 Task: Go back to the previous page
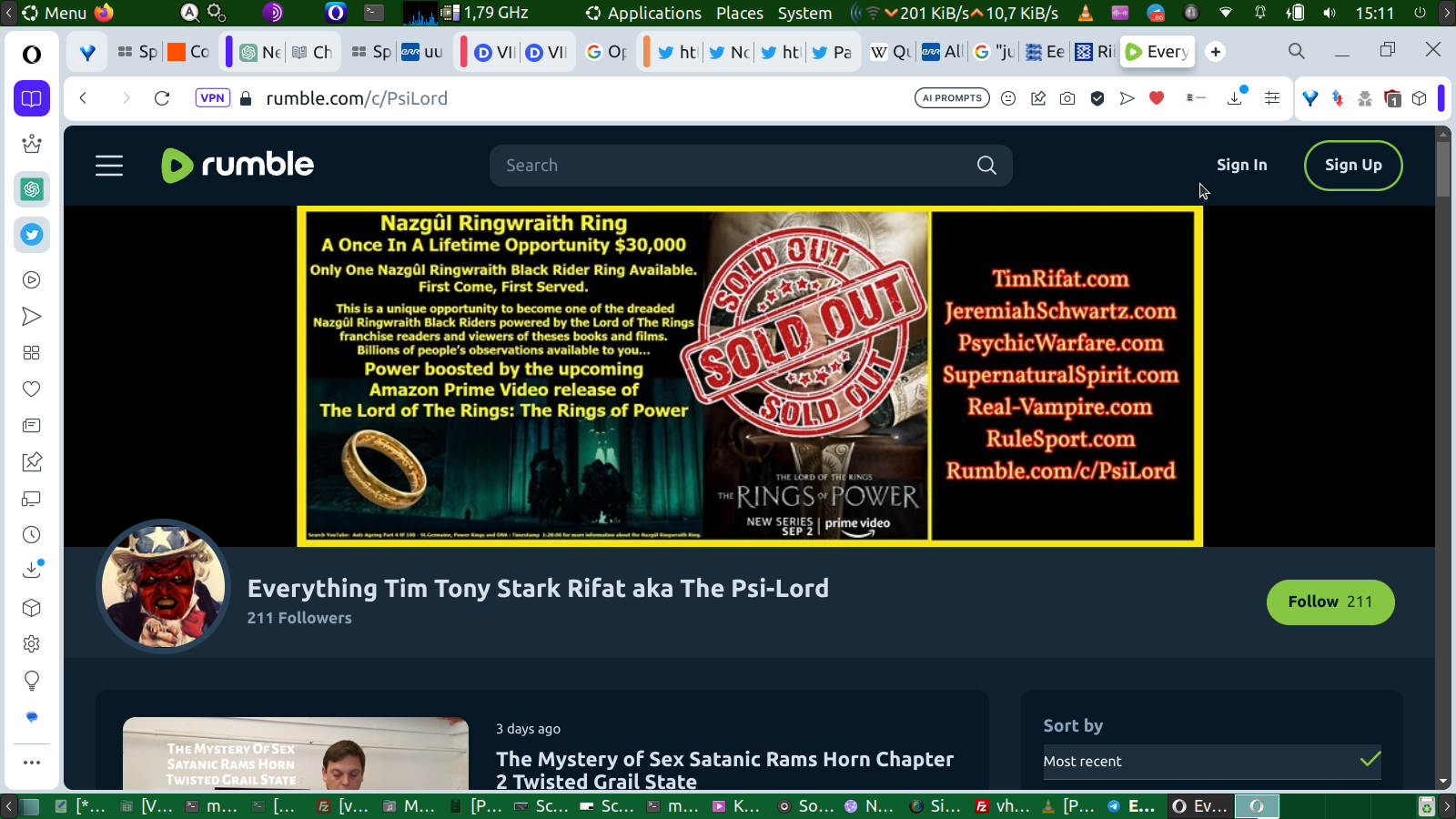[x=83, y=98]
